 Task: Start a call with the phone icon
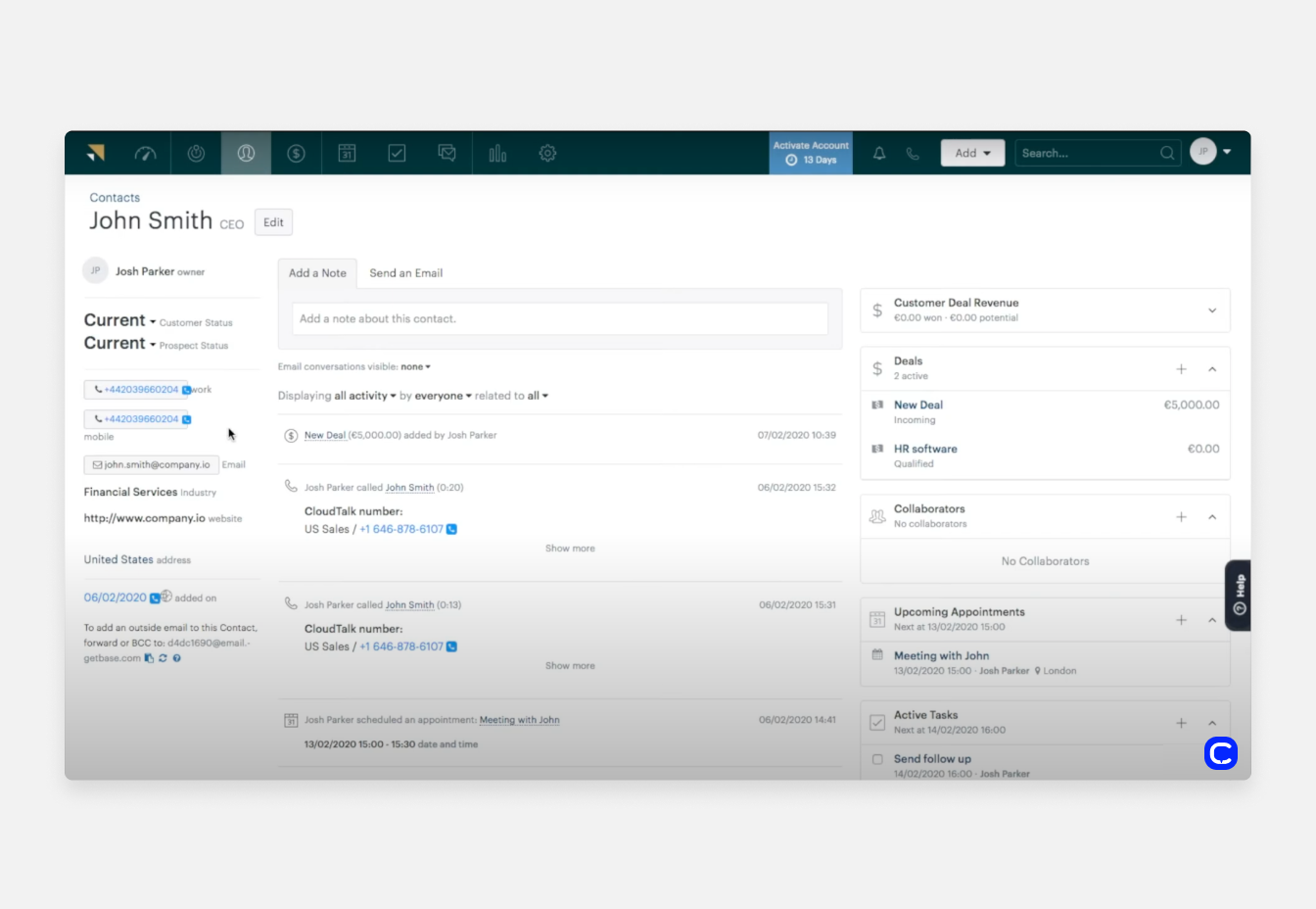[x=912, y=153]
